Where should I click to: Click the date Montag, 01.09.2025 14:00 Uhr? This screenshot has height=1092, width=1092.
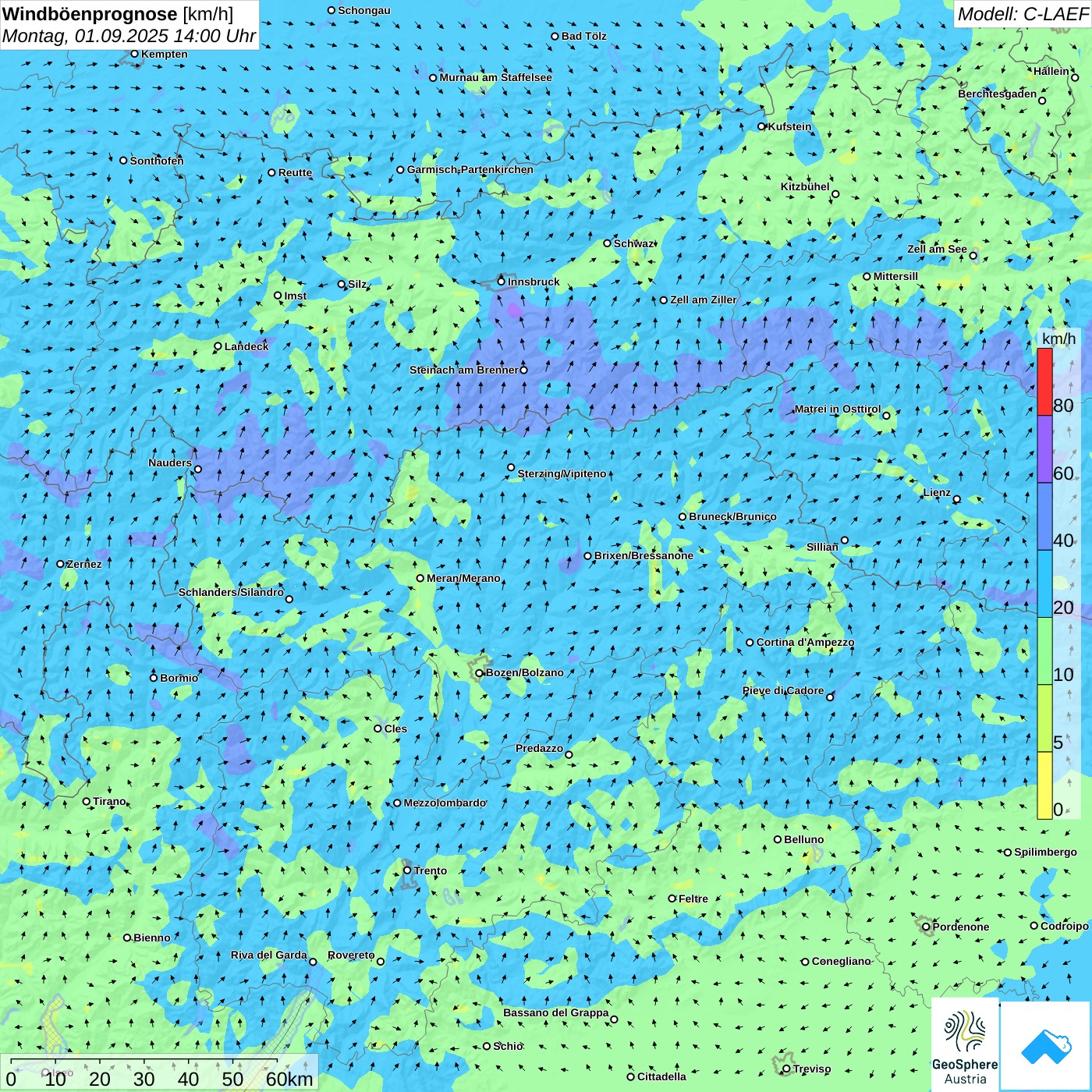[129, 36]
